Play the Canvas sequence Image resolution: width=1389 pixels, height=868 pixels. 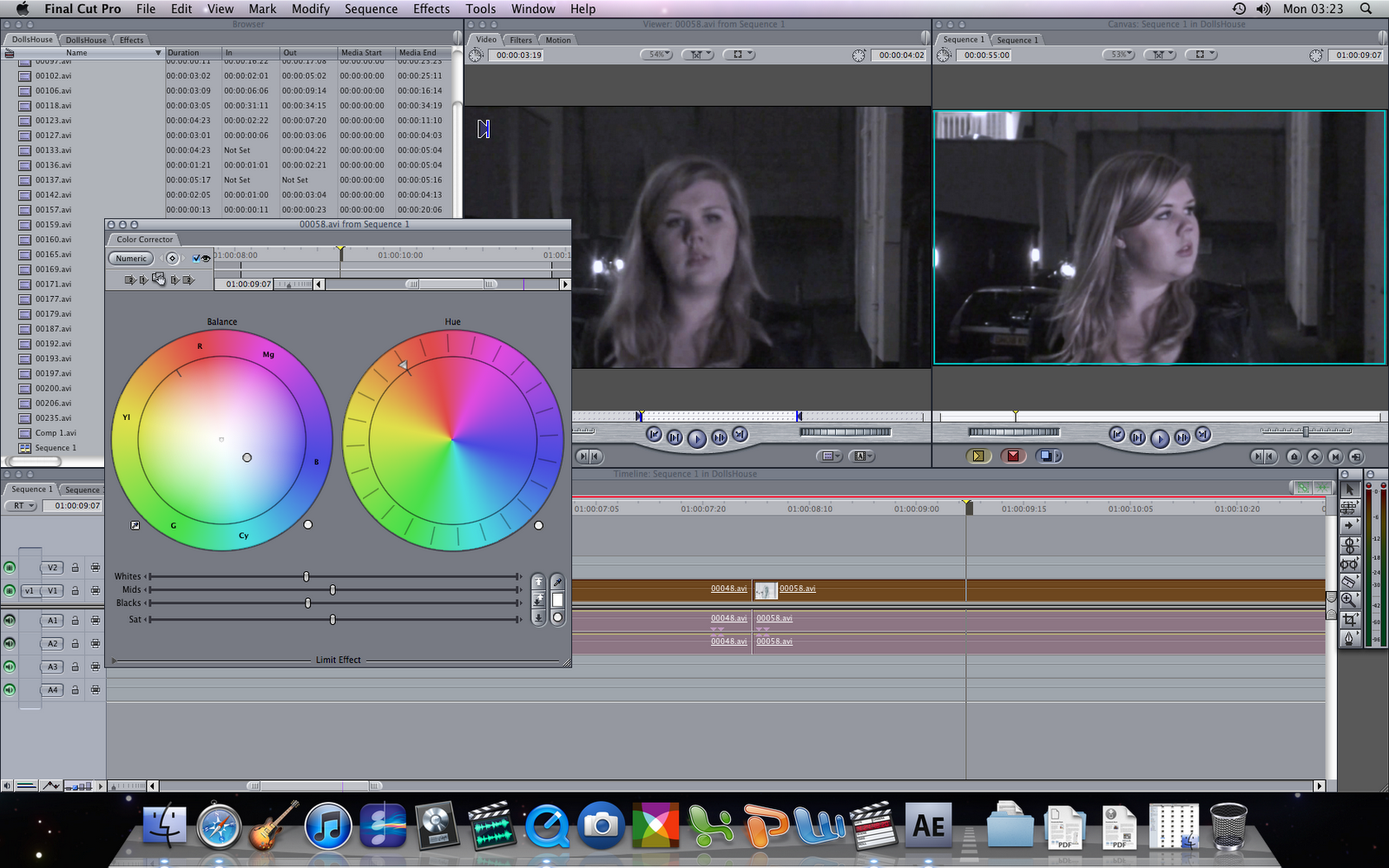(x=1160, y=438)
